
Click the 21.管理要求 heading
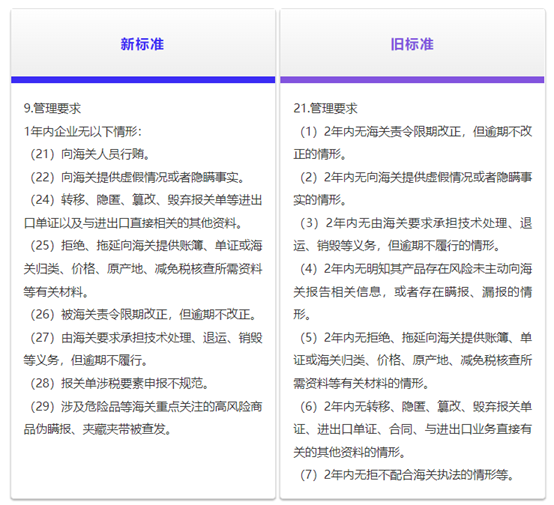[x=325, y=108]
